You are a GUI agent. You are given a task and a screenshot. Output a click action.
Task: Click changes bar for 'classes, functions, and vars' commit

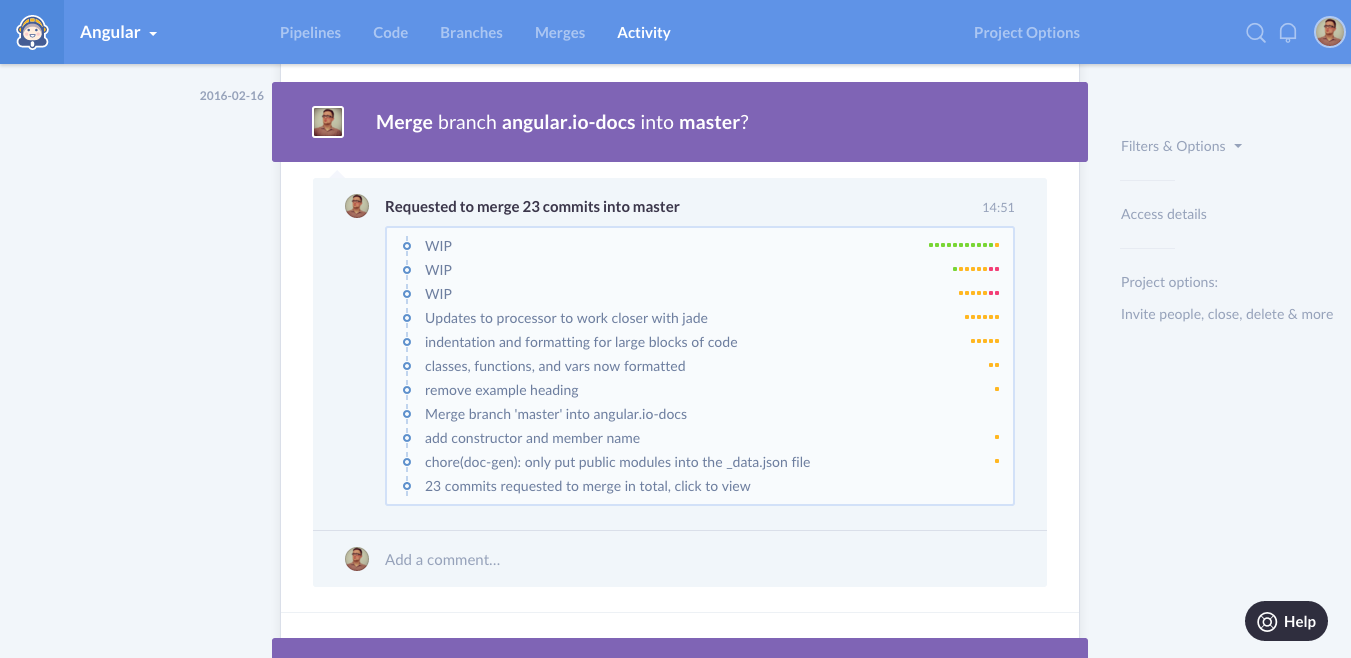coord(994,366)
